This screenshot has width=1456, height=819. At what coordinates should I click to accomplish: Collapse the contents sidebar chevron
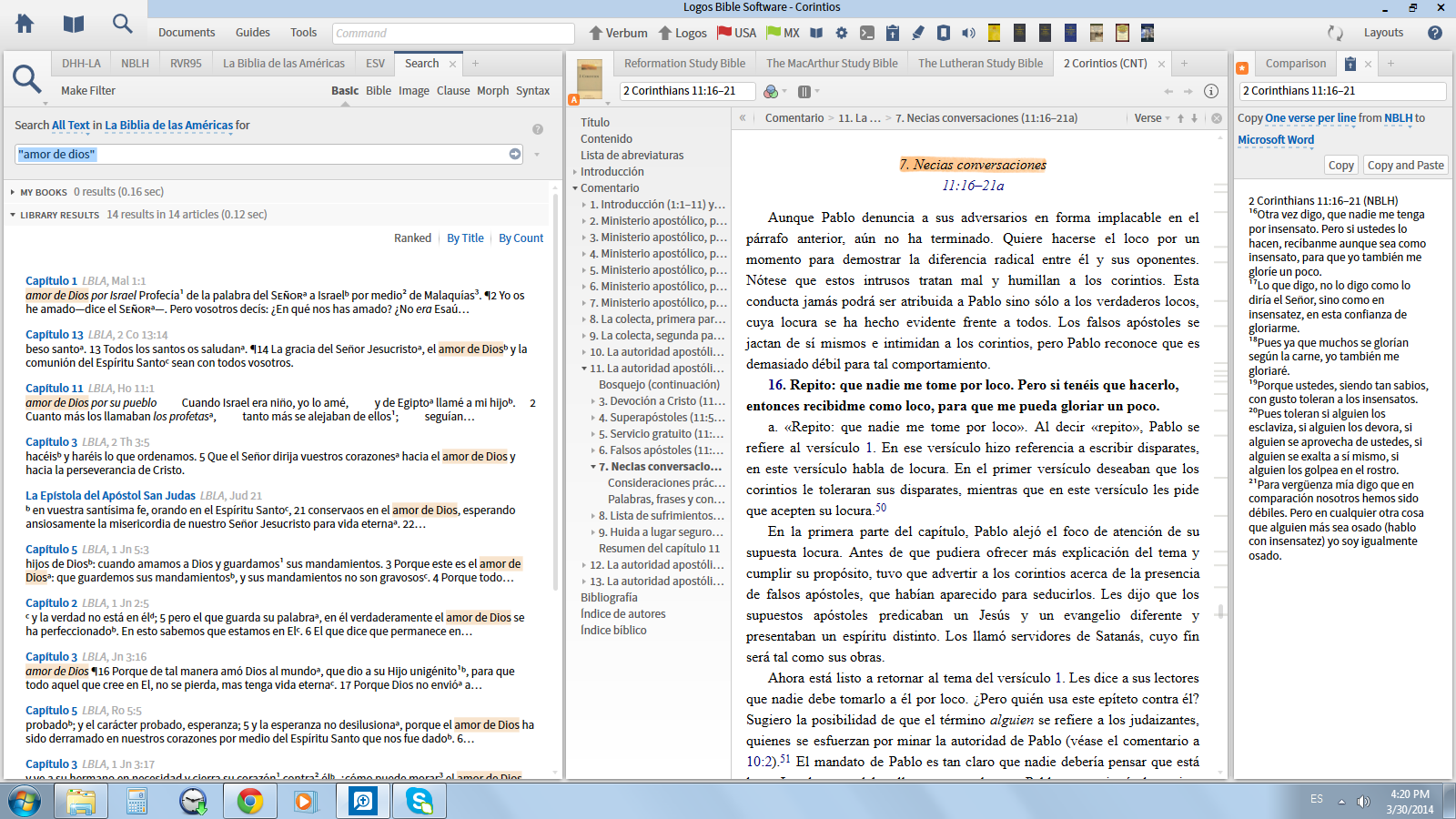tap(743, 118)
